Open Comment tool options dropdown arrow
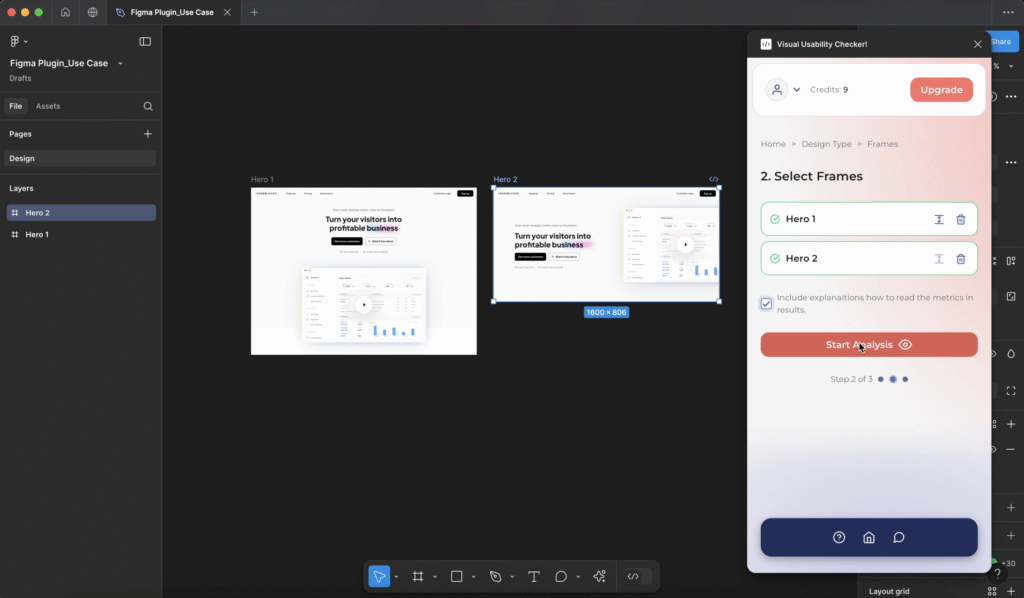 click(578, 577)
